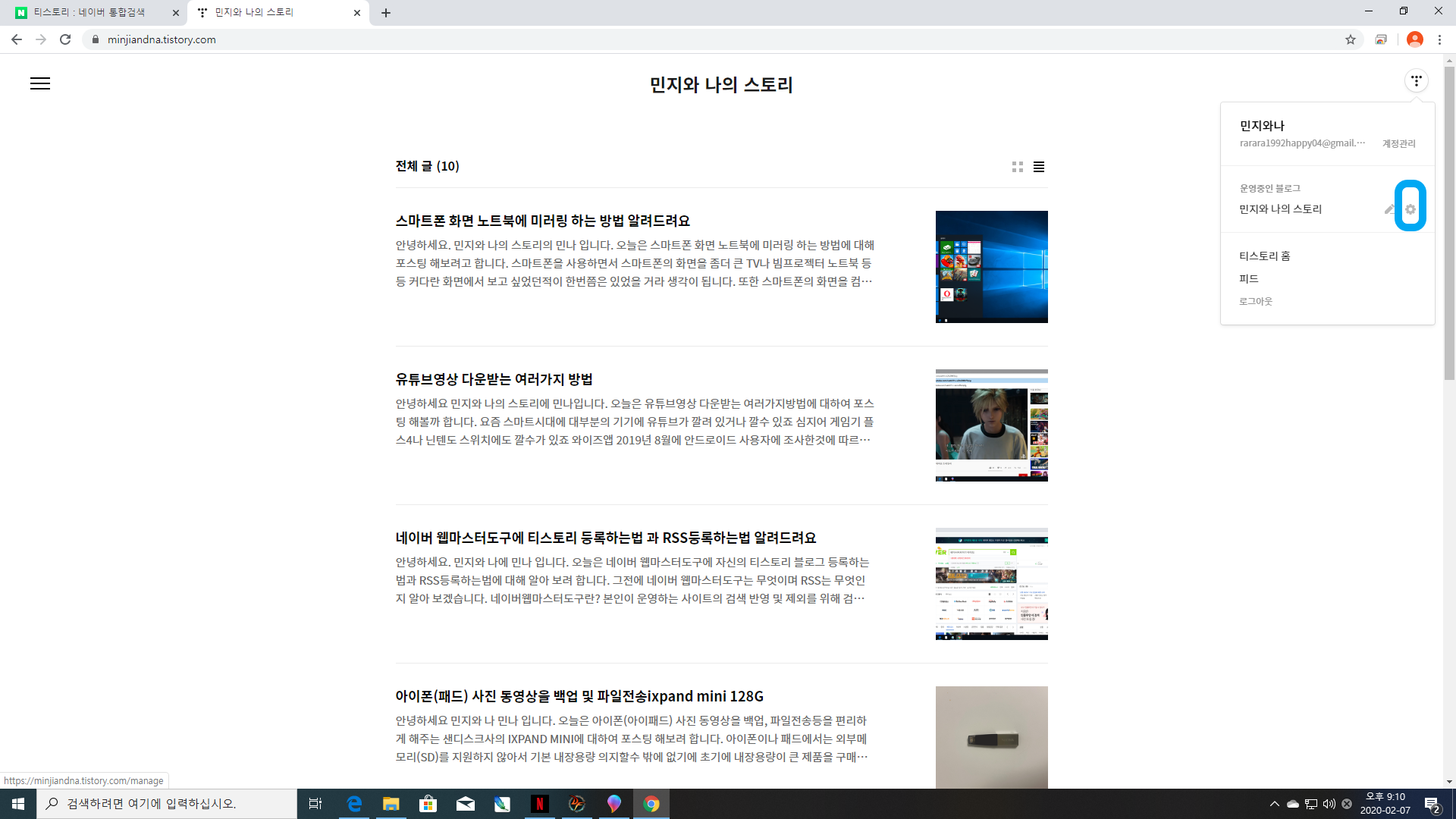Select 피드 menu item
The height and width of the screenshot is (819, 1456).
(1248, 279)
